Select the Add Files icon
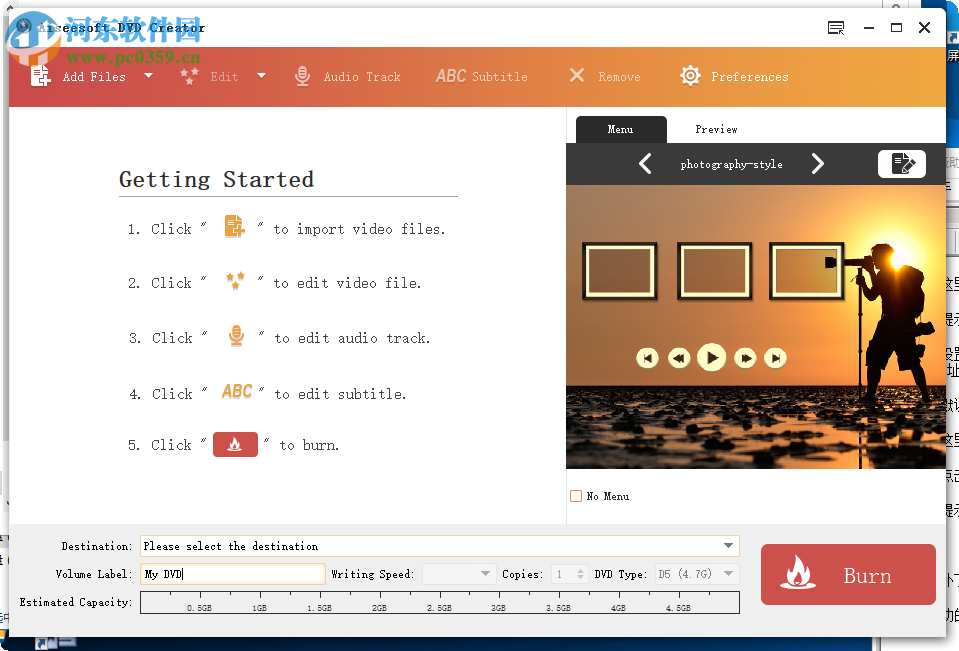 (40, 75)
